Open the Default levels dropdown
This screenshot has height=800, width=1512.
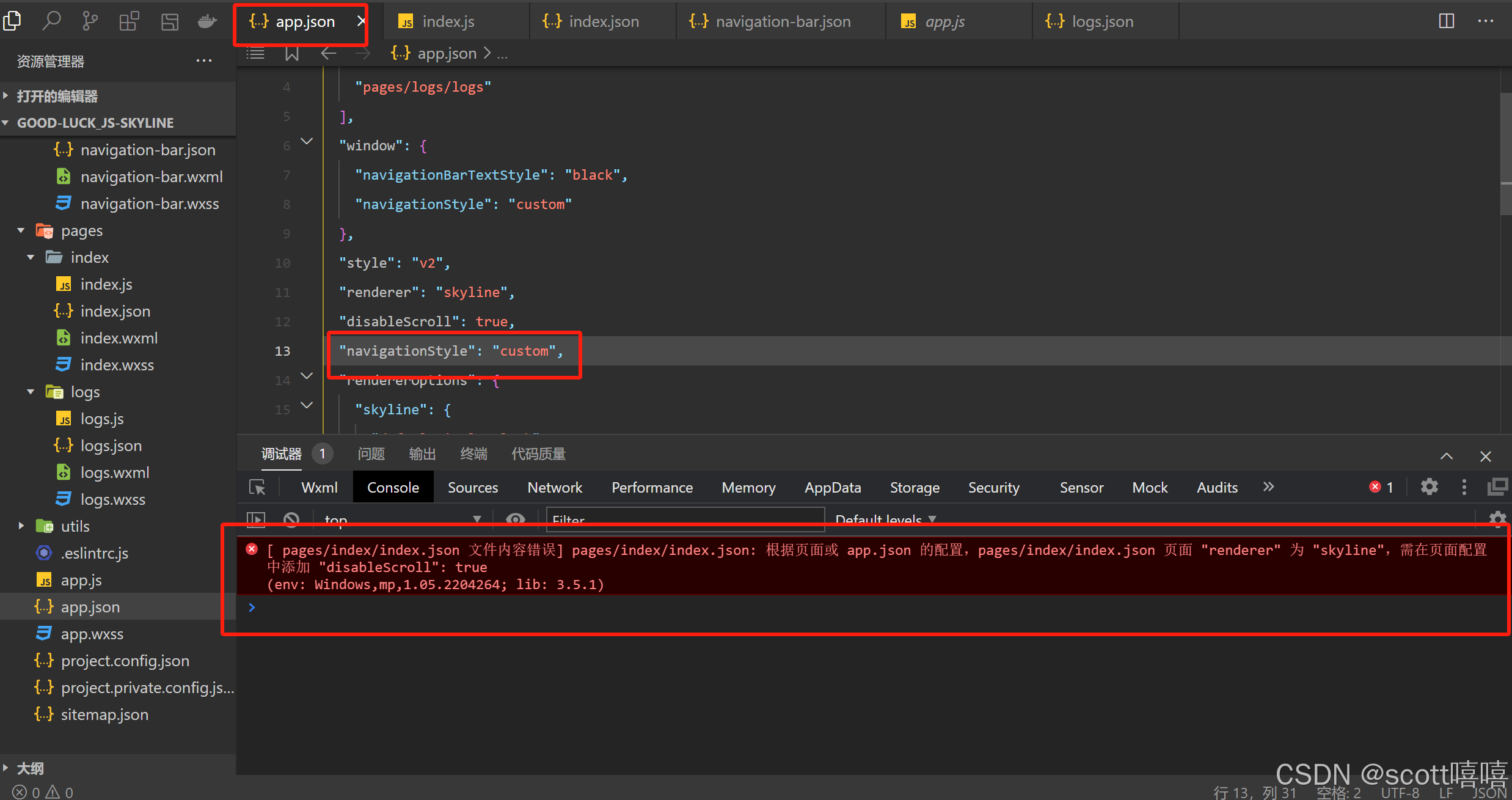[885, 519]
